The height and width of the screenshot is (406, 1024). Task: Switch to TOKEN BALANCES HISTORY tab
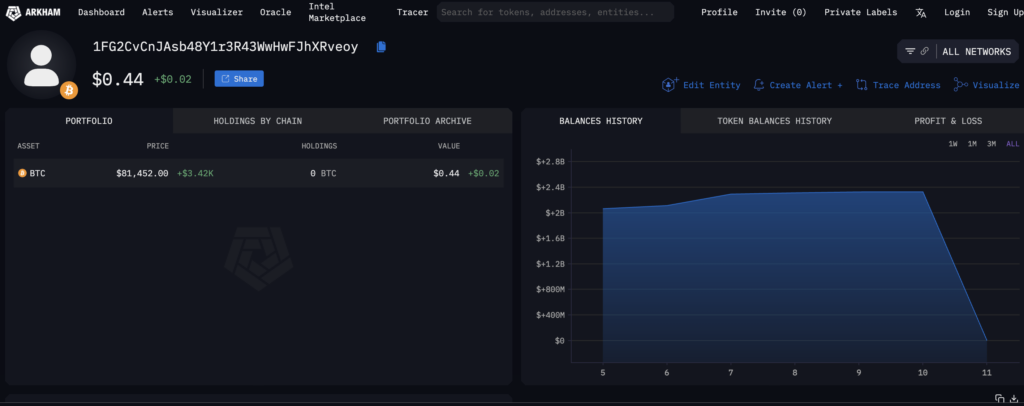pos(775,121)
